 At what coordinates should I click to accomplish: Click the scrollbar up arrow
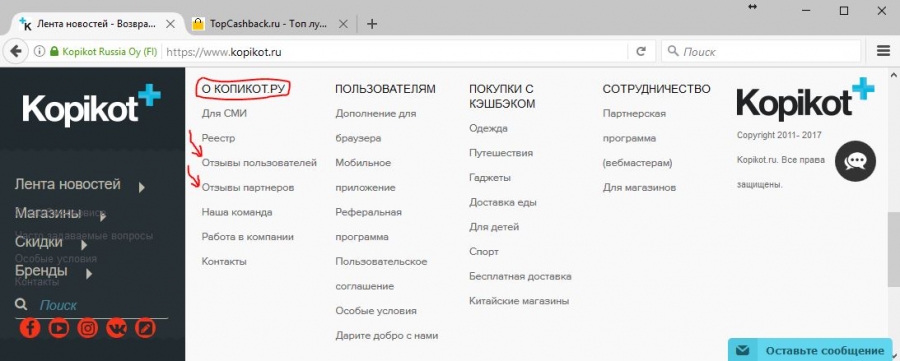893,75
